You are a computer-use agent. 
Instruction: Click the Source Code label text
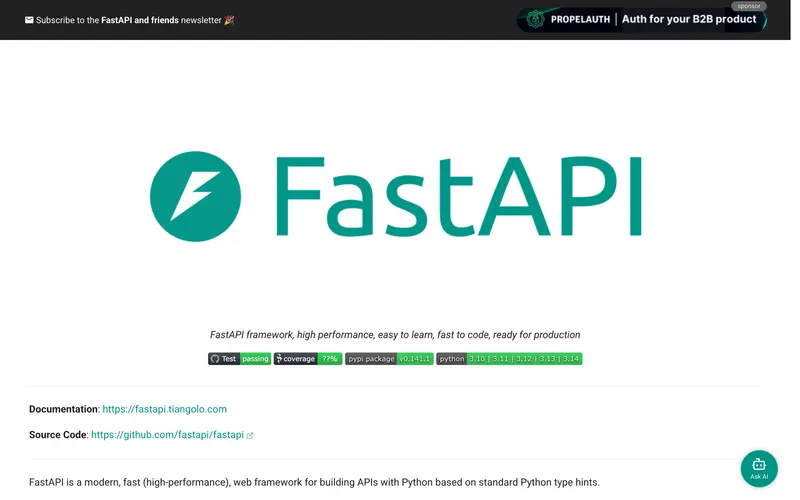pos(58,435)
